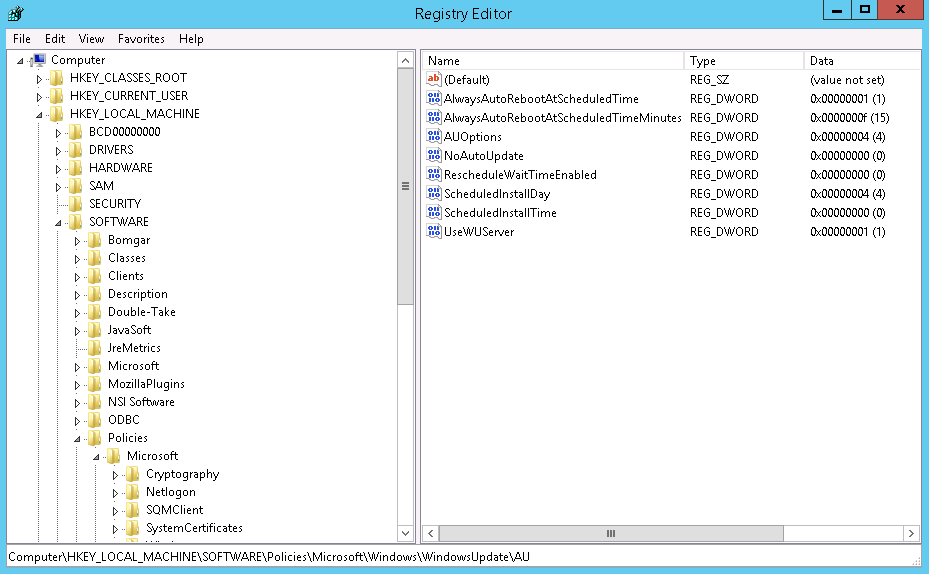Open the File menu
The width and height of the screenshot is (929, 574).
click(21, 39)
